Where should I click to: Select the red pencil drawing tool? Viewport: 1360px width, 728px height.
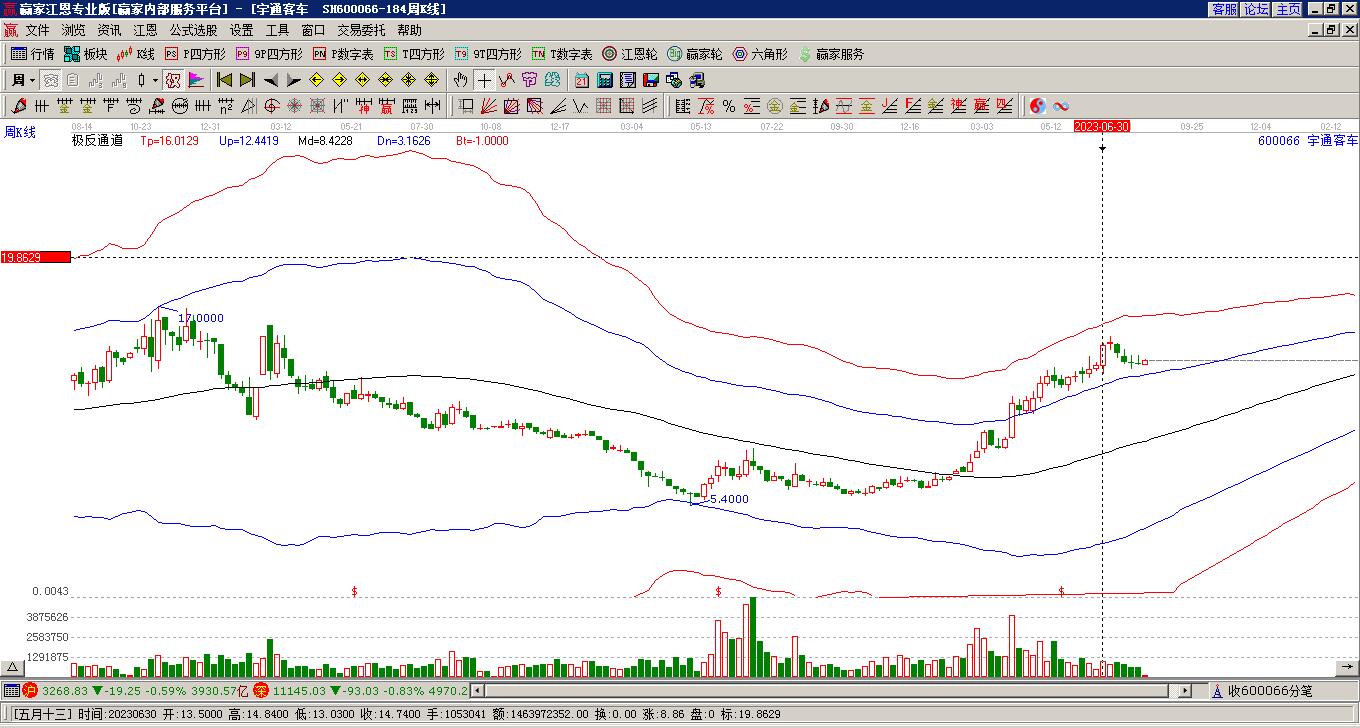pos(19,106)
